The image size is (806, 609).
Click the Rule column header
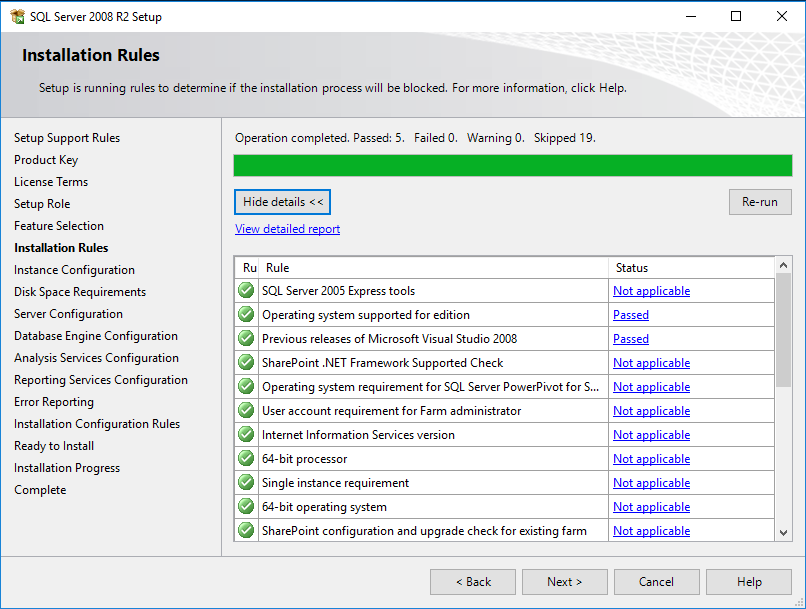click(x=433, y=268)
